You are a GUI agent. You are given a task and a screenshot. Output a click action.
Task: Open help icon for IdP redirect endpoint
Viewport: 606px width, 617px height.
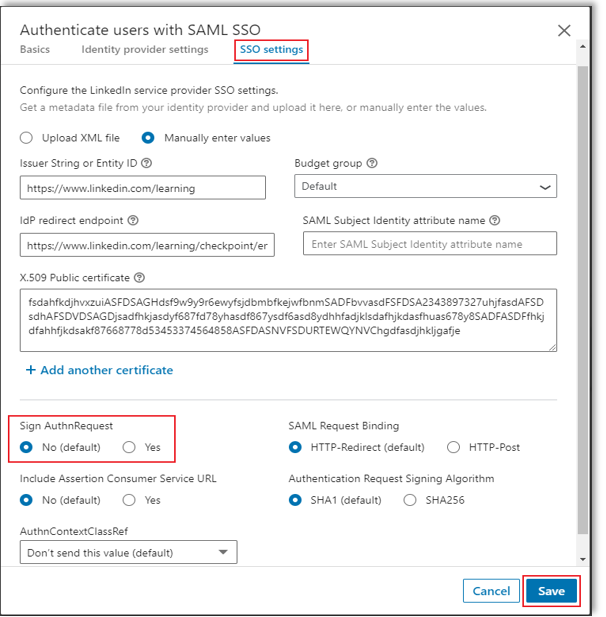(133, 220)
